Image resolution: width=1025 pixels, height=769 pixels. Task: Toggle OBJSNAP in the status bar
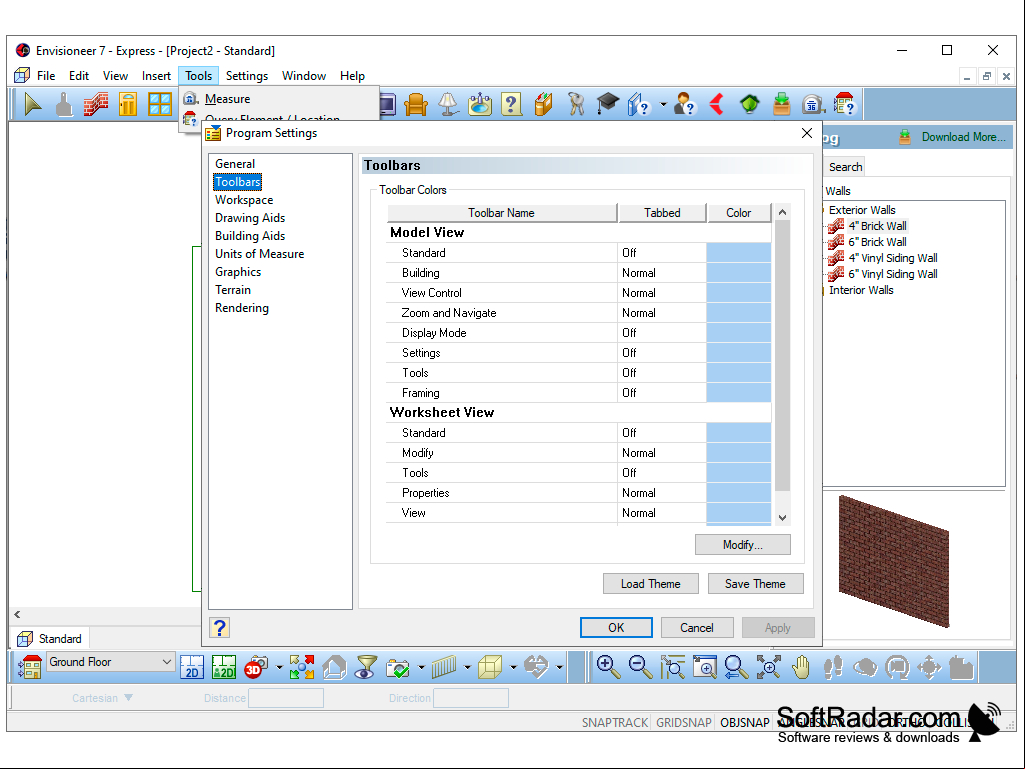click(x=745, y=723)
